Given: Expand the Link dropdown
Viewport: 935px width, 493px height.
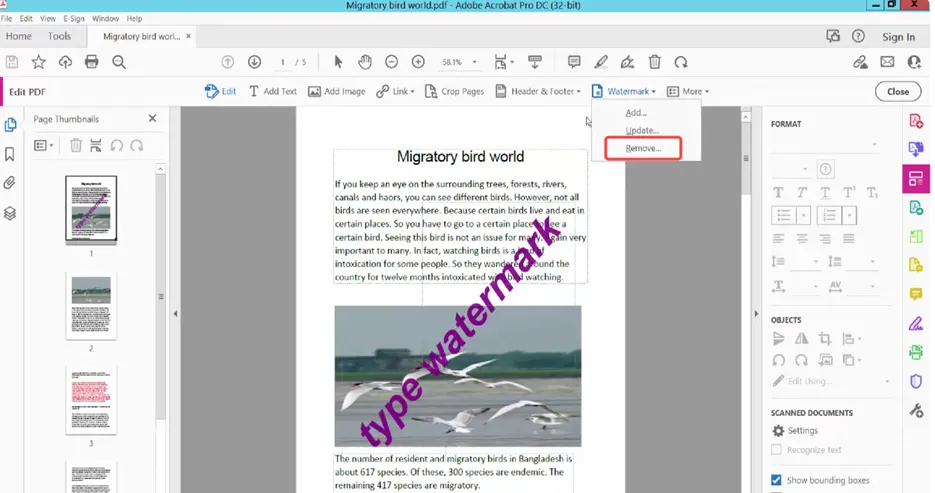Looking at the screenshot, I should (412, 92).
